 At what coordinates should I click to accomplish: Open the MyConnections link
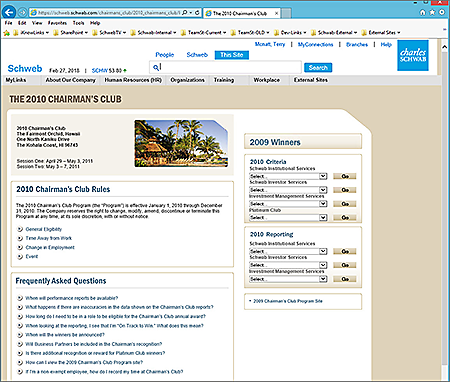(x=315, y=44)
